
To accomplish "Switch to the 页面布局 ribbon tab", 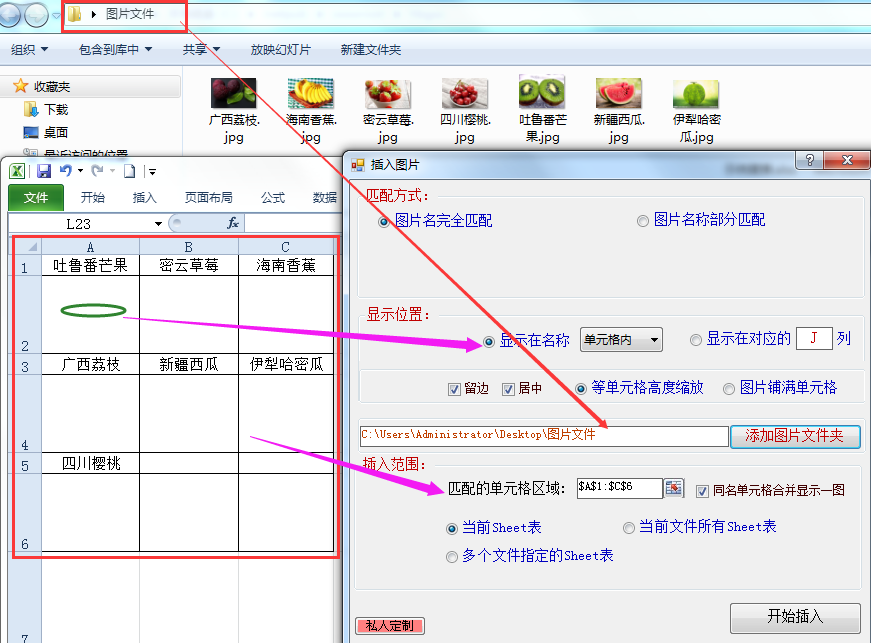I will coord(208,198).
